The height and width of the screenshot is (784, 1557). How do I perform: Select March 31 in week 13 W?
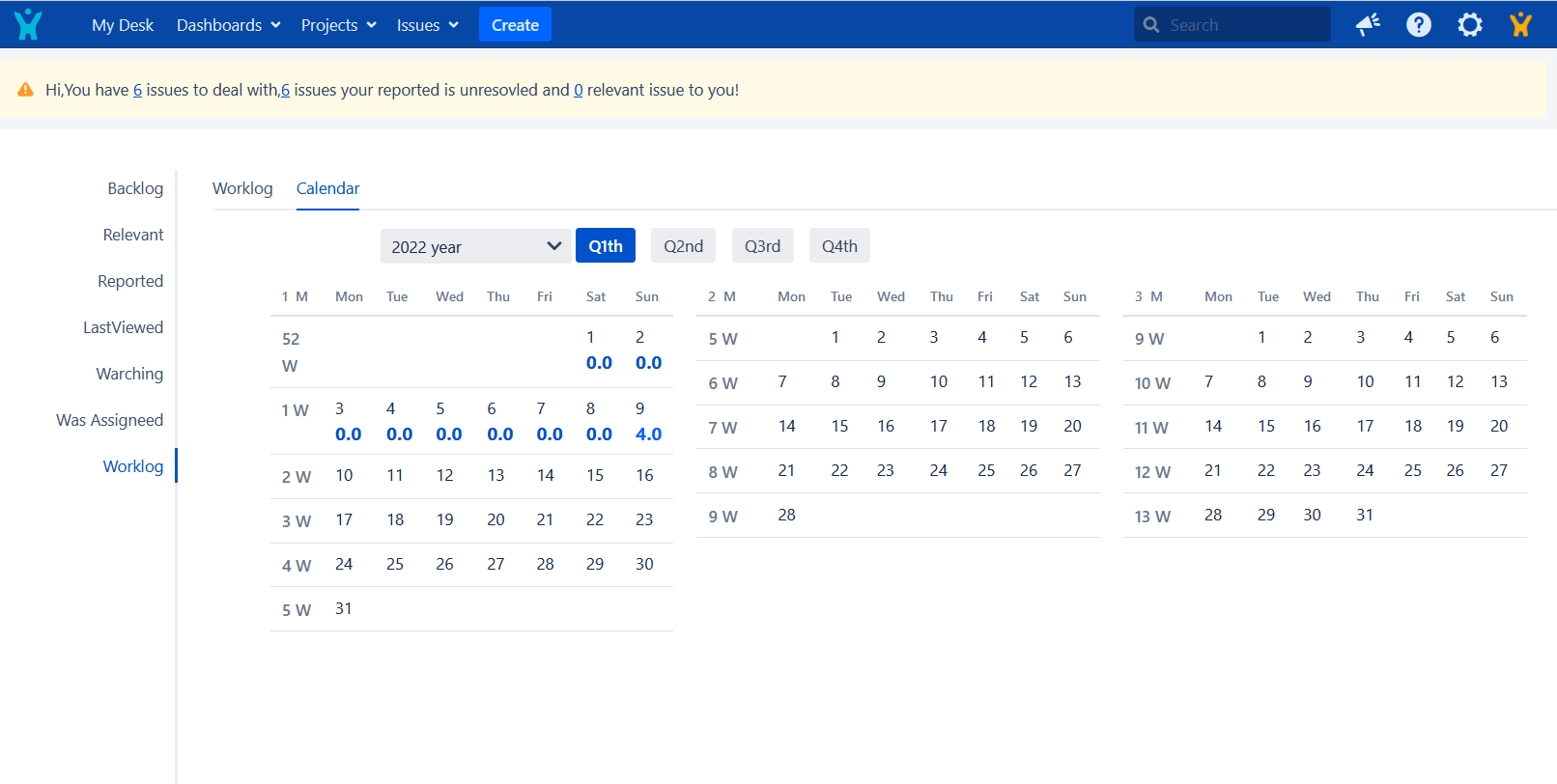coord(1365,515)
